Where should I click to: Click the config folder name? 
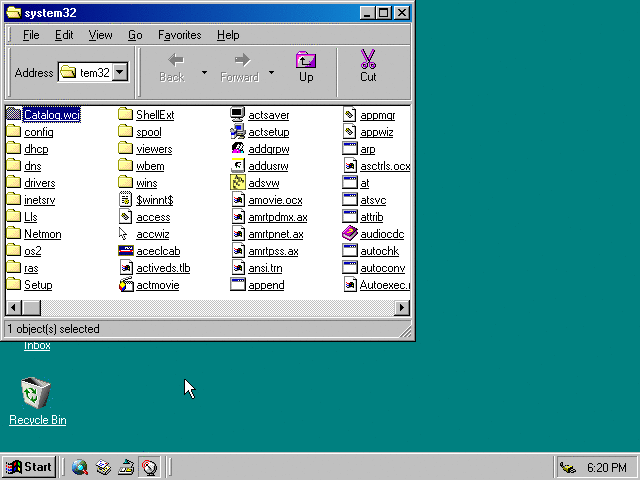click(x=39, y=132)
